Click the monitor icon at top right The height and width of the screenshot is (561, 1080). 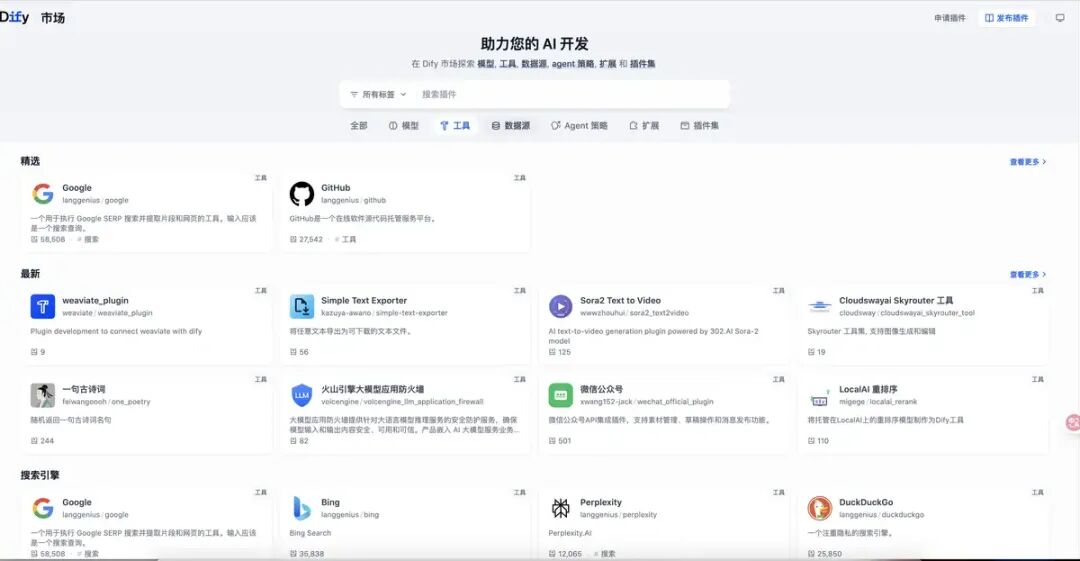pyautogui.click(x=1060, y=18)
